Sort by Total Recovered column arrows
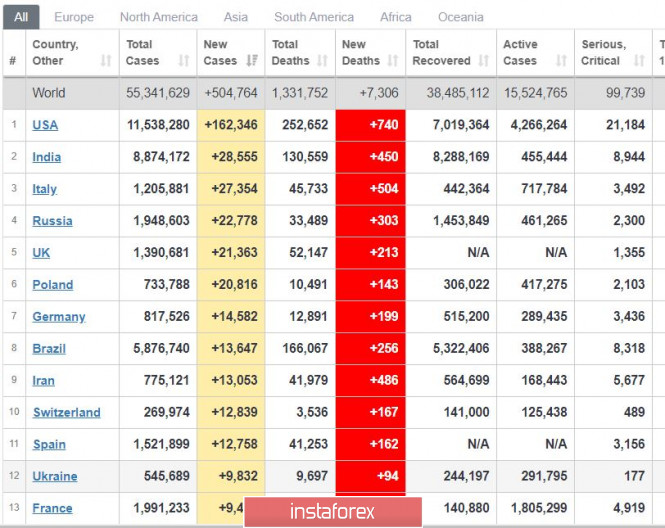 tap(483, 61)
